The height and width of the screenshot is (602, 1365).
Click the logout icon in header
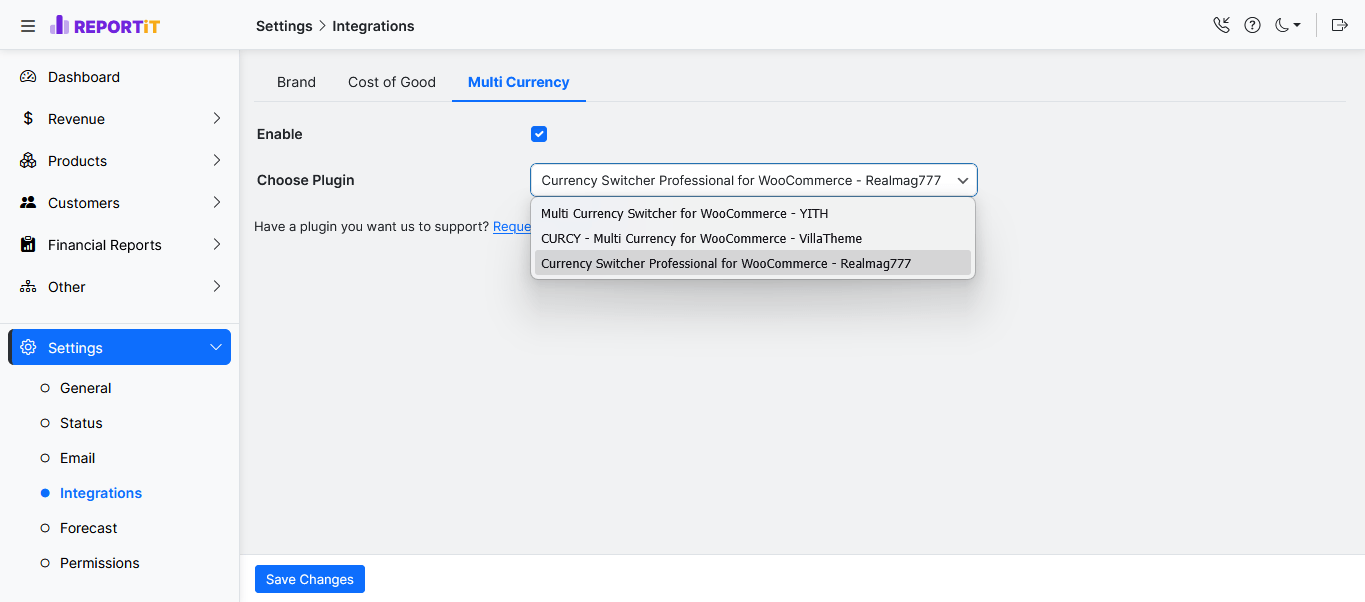pos(1340,26)
